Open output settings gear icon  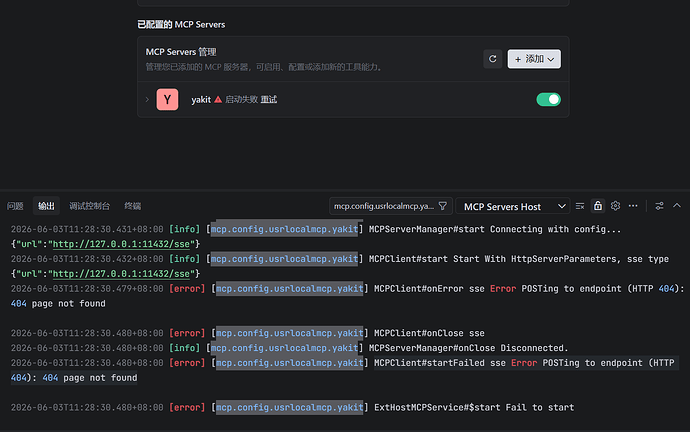click(x=615, y=205)
